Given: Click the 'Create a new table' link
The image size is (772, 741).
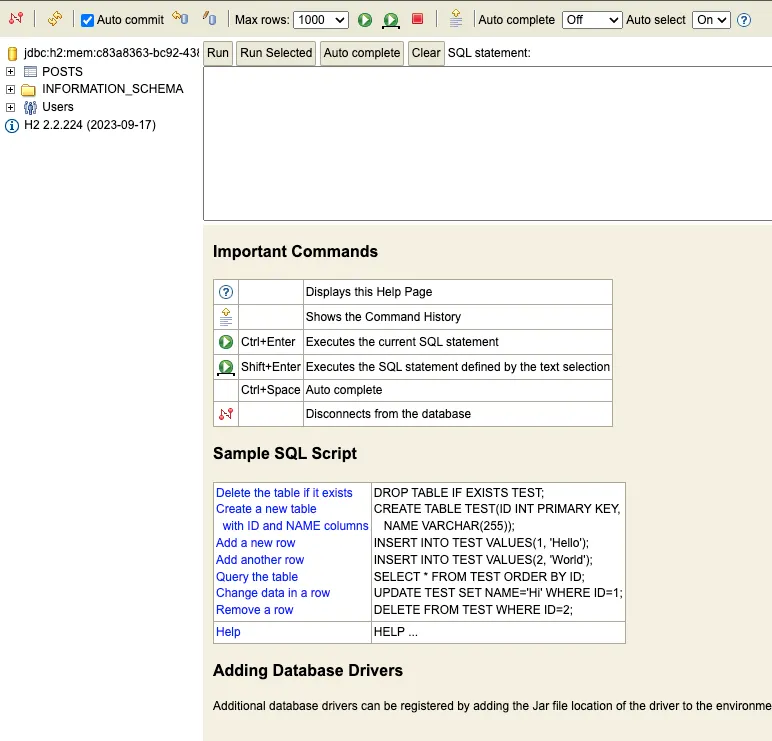Looking at the screenshot, I should pos(266,509).
